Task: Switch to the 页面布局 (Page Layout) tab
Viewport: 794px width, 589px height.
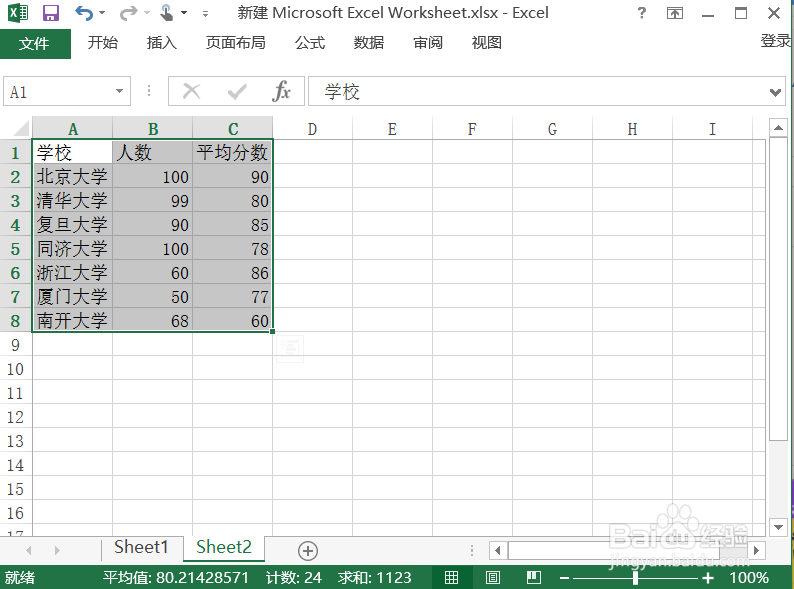Action: 235,43
